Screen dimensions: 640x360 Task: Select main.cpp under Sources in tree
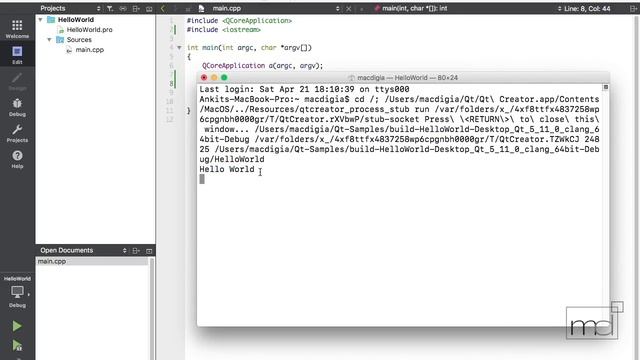pos(89,50)
